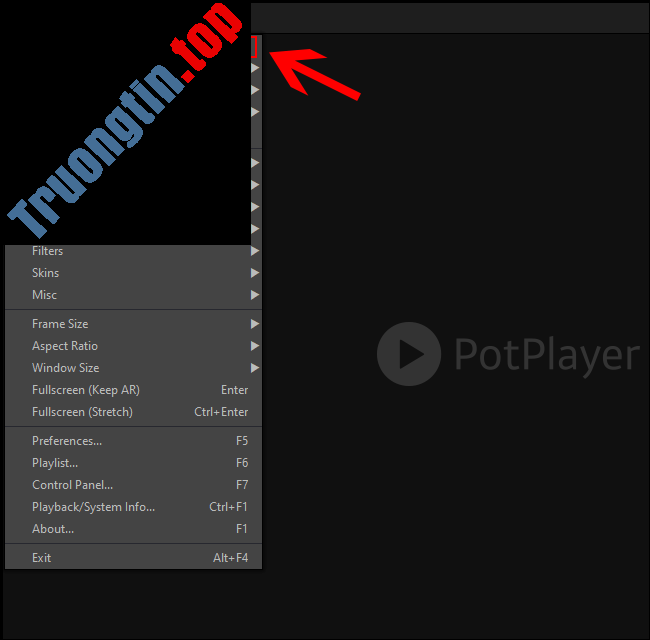This screenshot has width=650, height=640.
Task: Expand the Filters submenu arrow
Action: [x=255, y=251]
